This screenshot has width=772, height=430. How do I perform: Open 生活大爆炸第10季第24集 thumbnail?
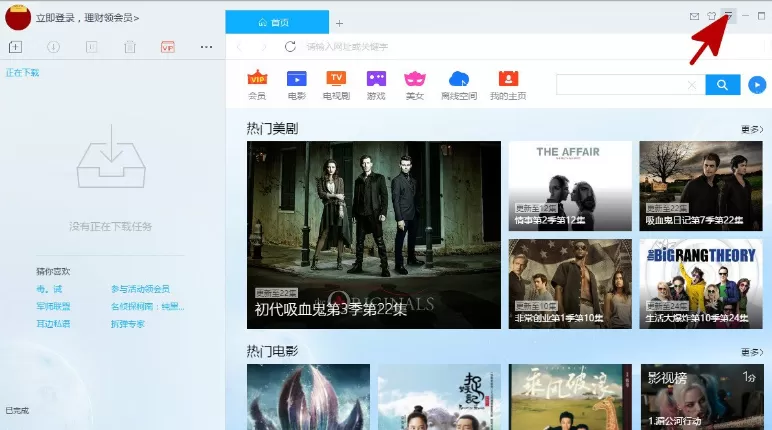tap(701, 284)
